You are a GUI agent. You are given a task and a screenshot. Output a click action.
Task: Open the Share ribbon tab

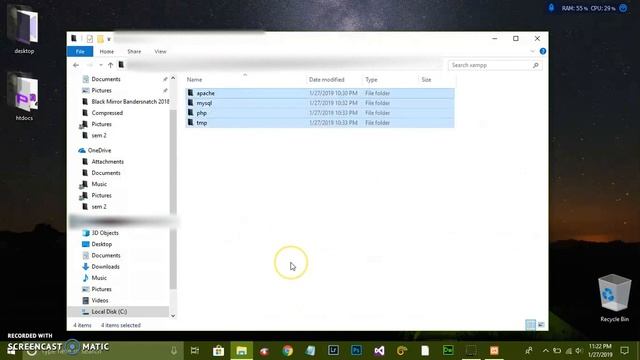pyautogui.click(x=134, y=51)
